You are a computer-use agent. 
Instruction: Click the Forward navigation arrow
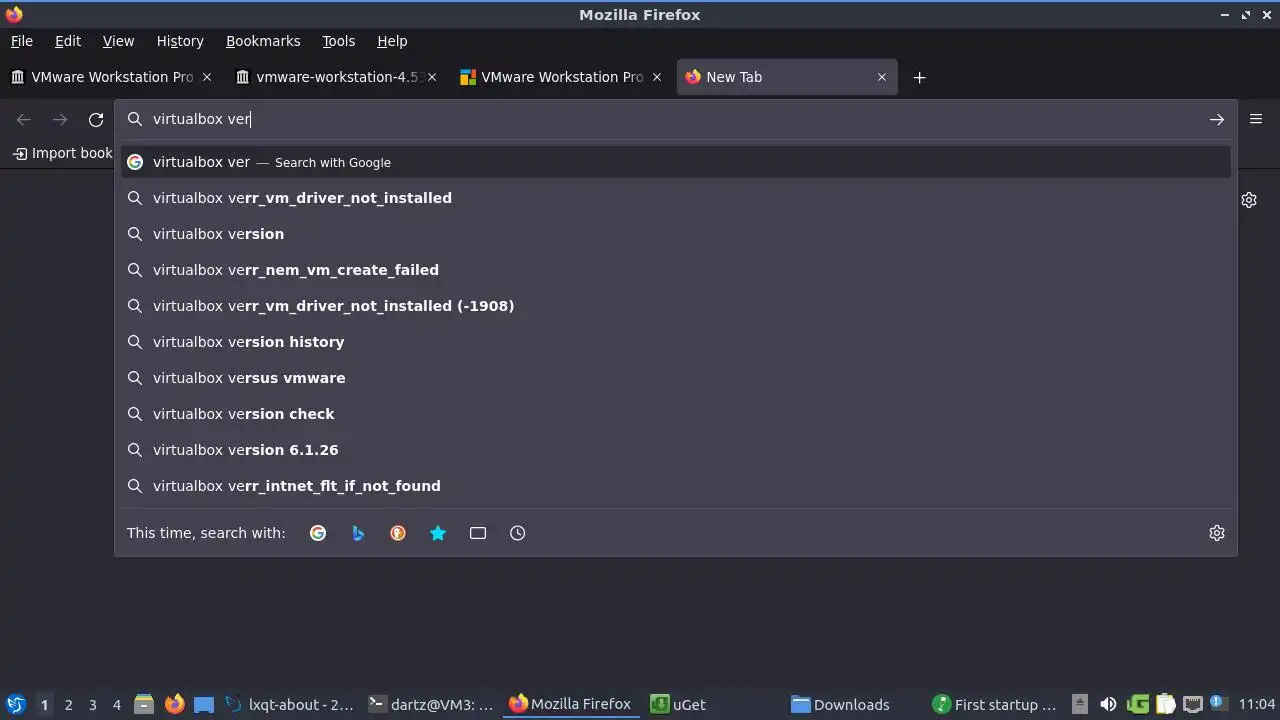60,120
